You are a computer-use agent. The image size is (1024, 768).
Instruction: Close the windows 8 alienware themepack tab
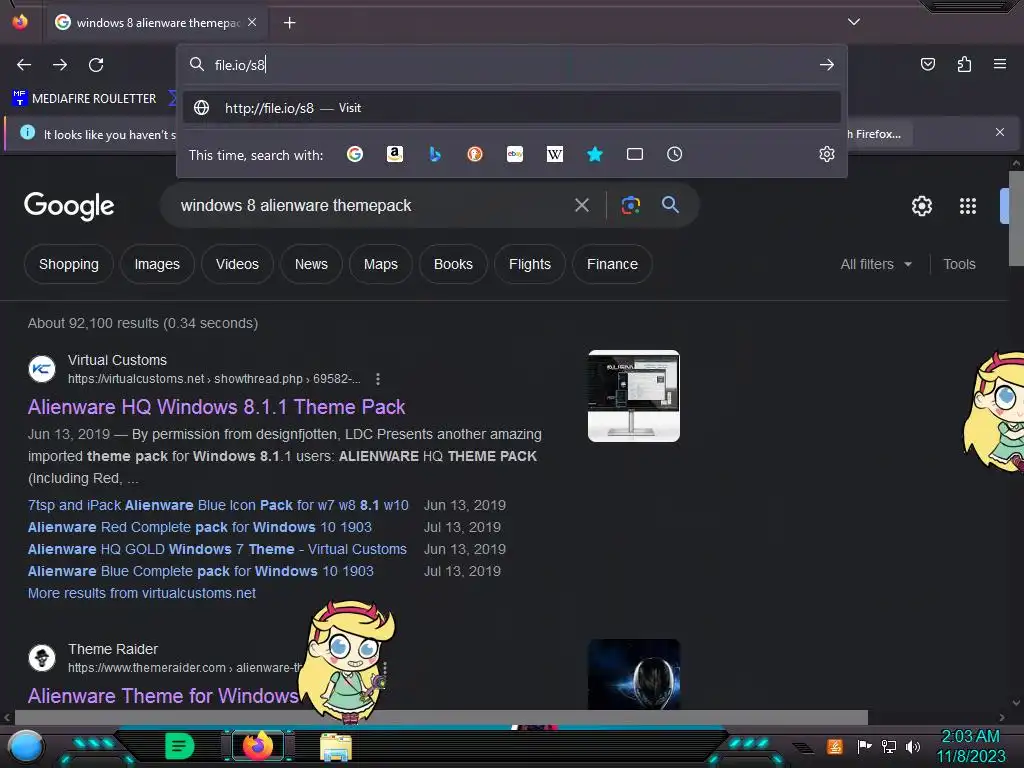pyautogui.click(x=252, y=22)
